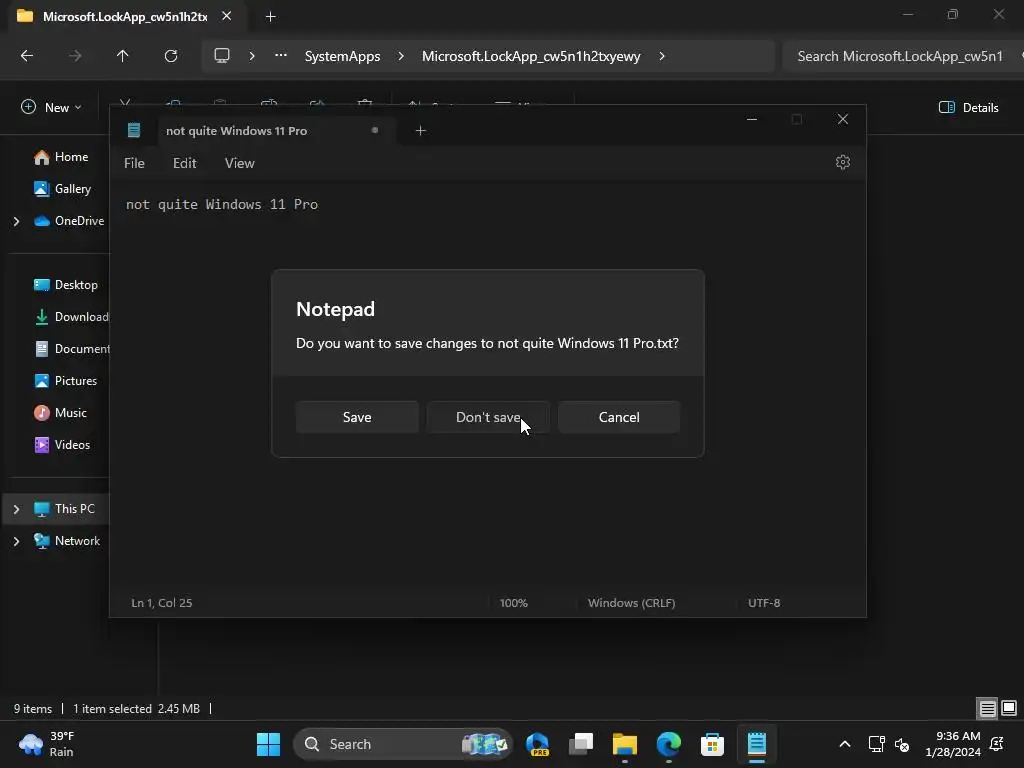Open the Windows Start menu
Viewport: 1024px width, 768px height.
coord(268,744)
